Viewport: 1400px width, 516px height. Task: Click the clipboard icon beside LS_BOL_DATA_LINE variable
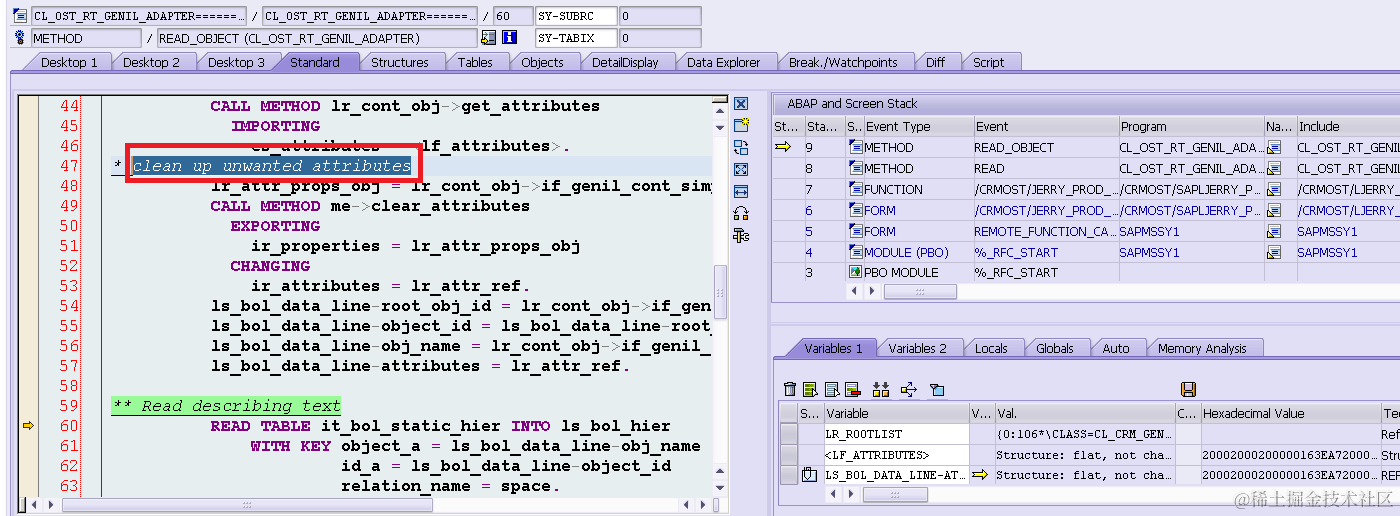[810, 475]
